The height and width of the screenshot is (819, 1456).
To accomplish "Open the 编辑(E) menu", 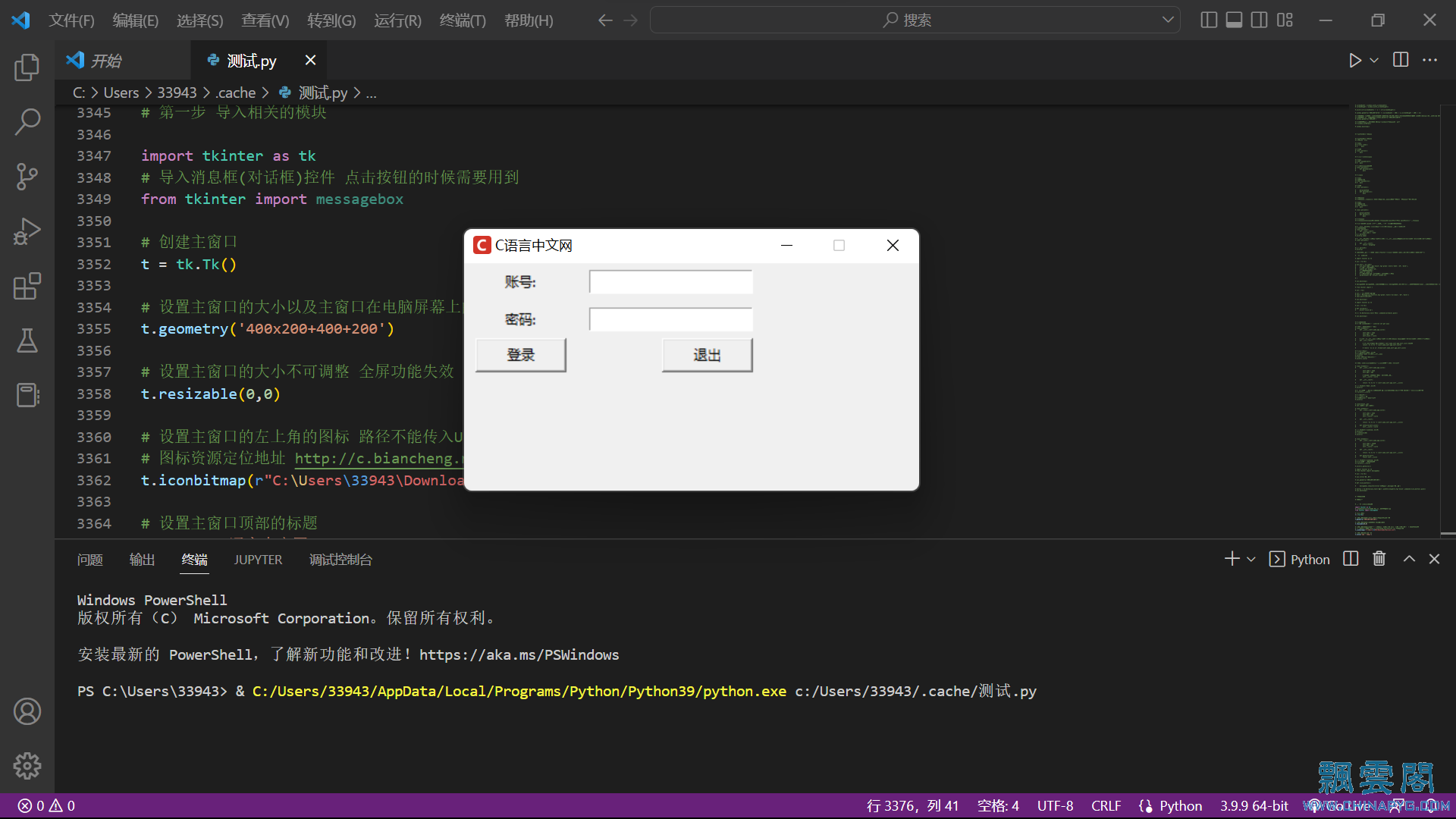I will tap(136, 20).
